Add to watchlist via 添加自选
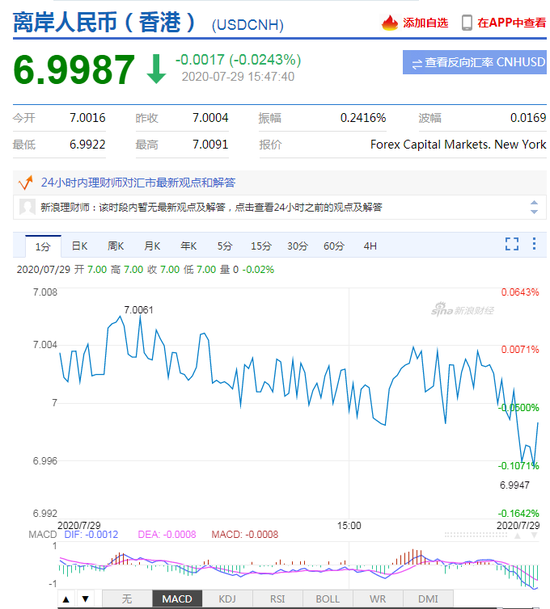 [x=425, y=23]
